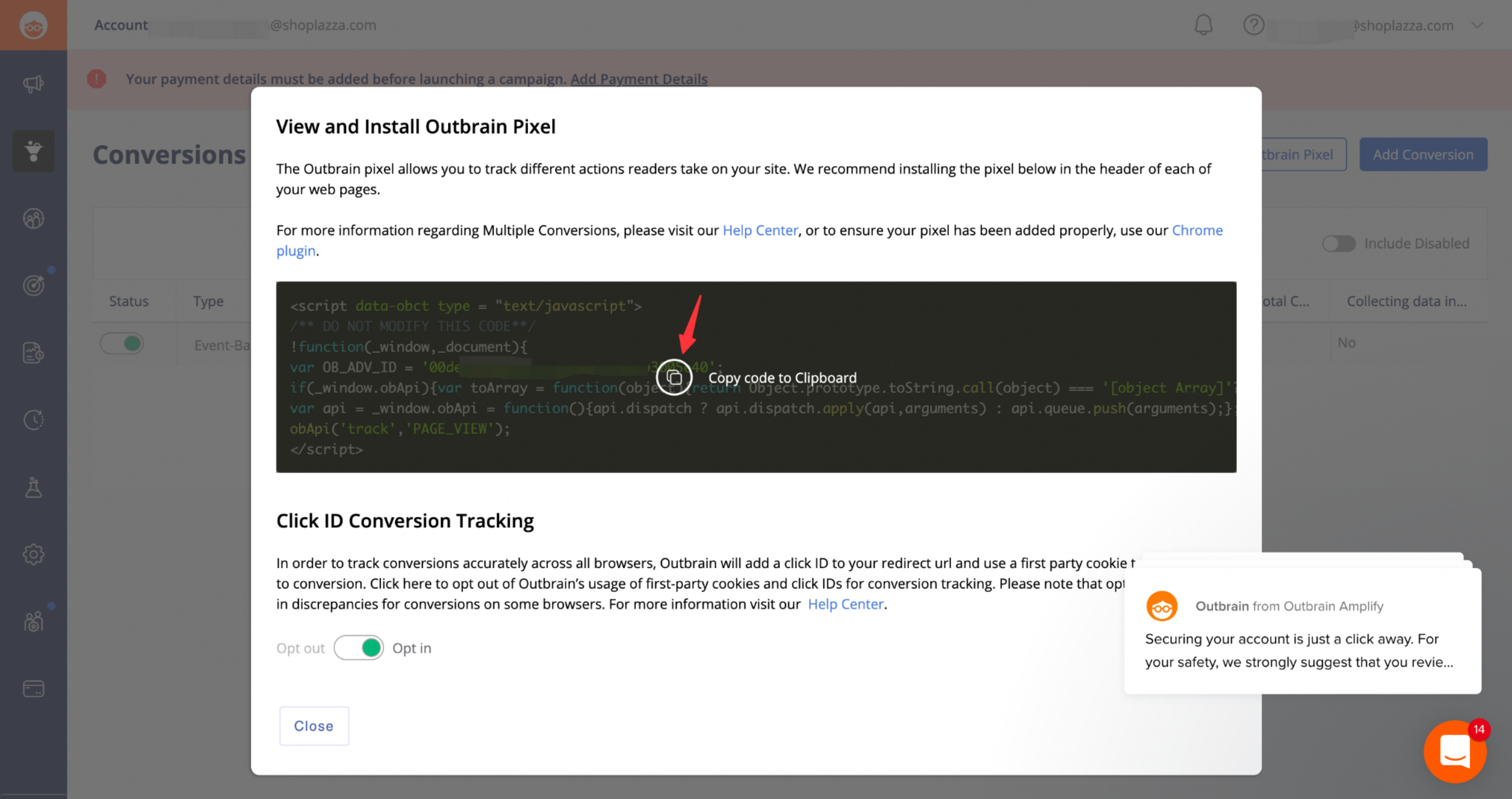
Task: Close the Outbrain Pixel dialog
Action: (314, 726)
